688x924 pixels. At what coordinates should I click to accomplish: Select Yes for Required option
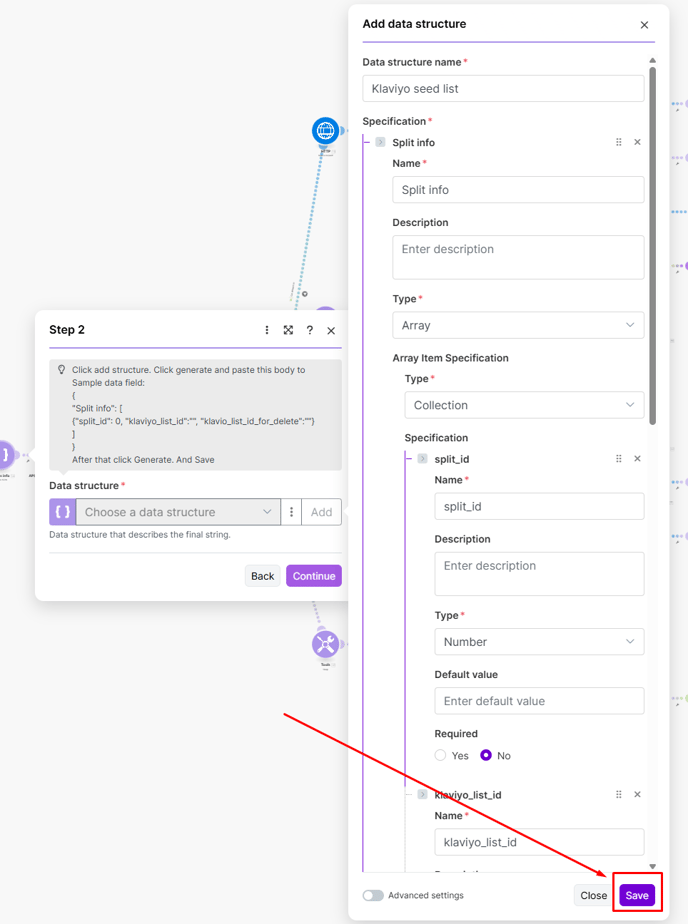click(x=441, y=755)
